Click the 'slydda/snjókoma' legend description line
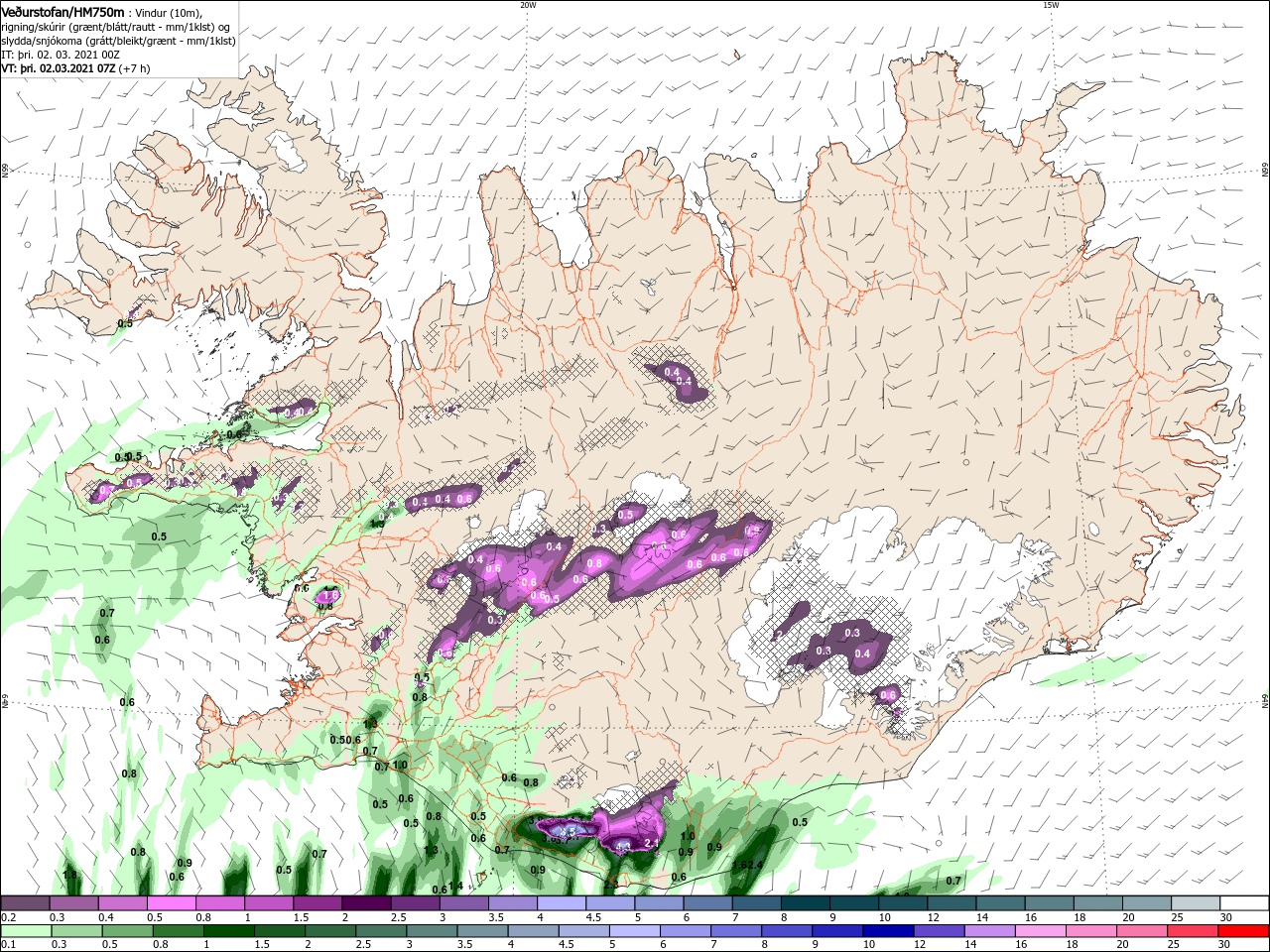 pyautogui.click(x=118, y=41)
